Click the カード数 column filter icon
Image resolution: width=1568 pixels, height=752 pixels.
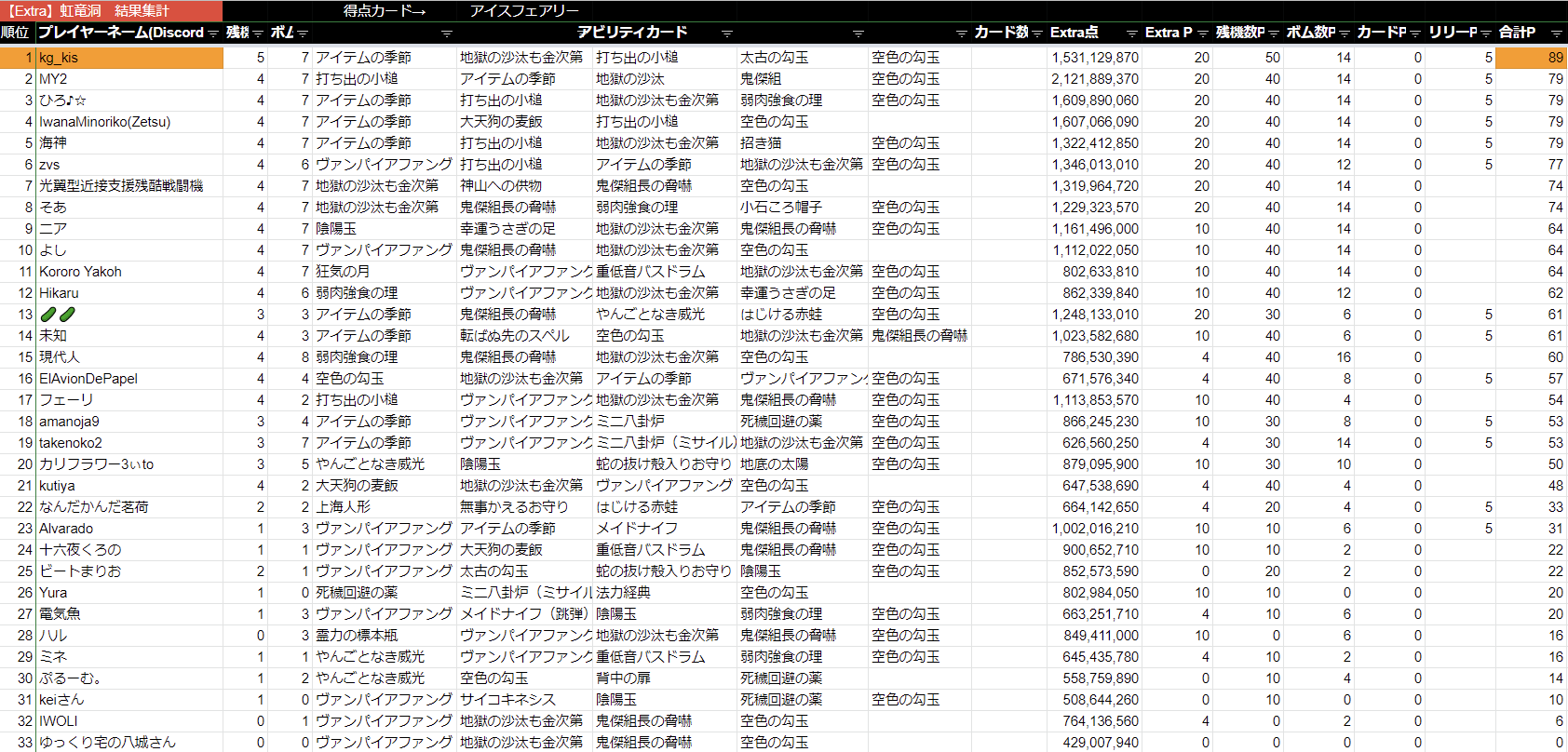[x=1036, y=34]
